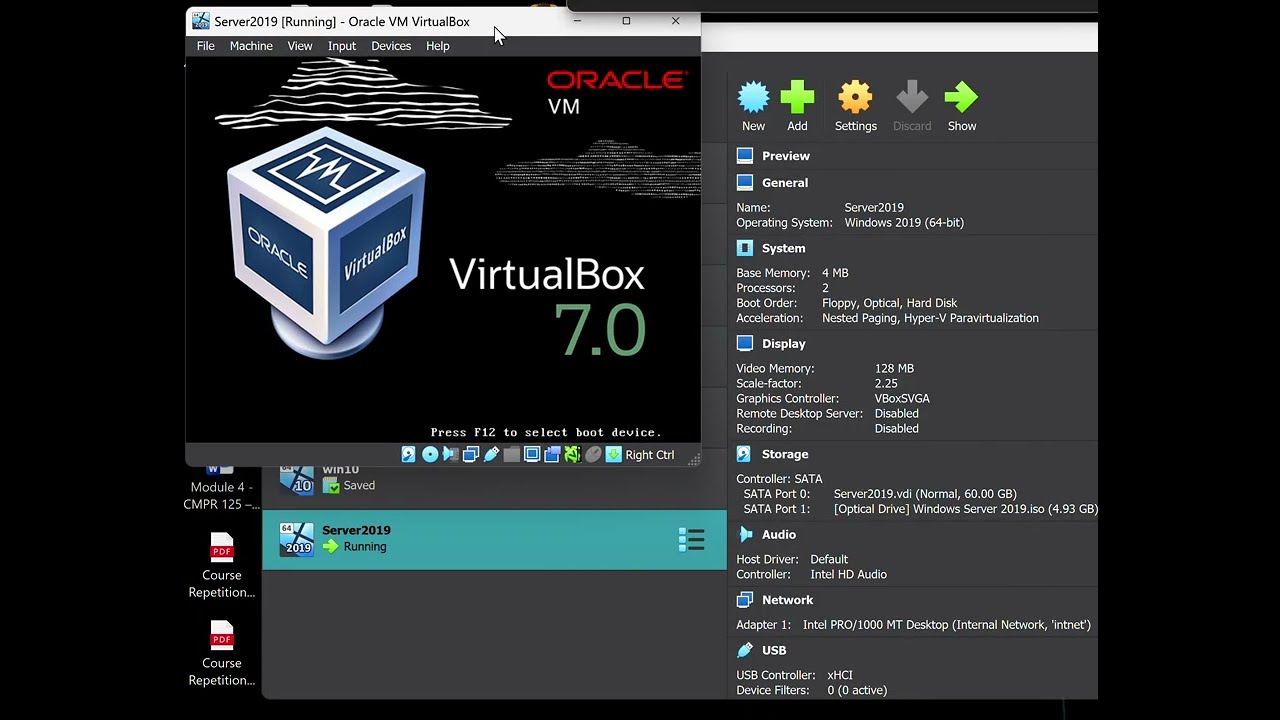The width and height of the screenshot is (1280, 720).
Task: Click the USB Controller value xHCI
Action: [840, 676]
